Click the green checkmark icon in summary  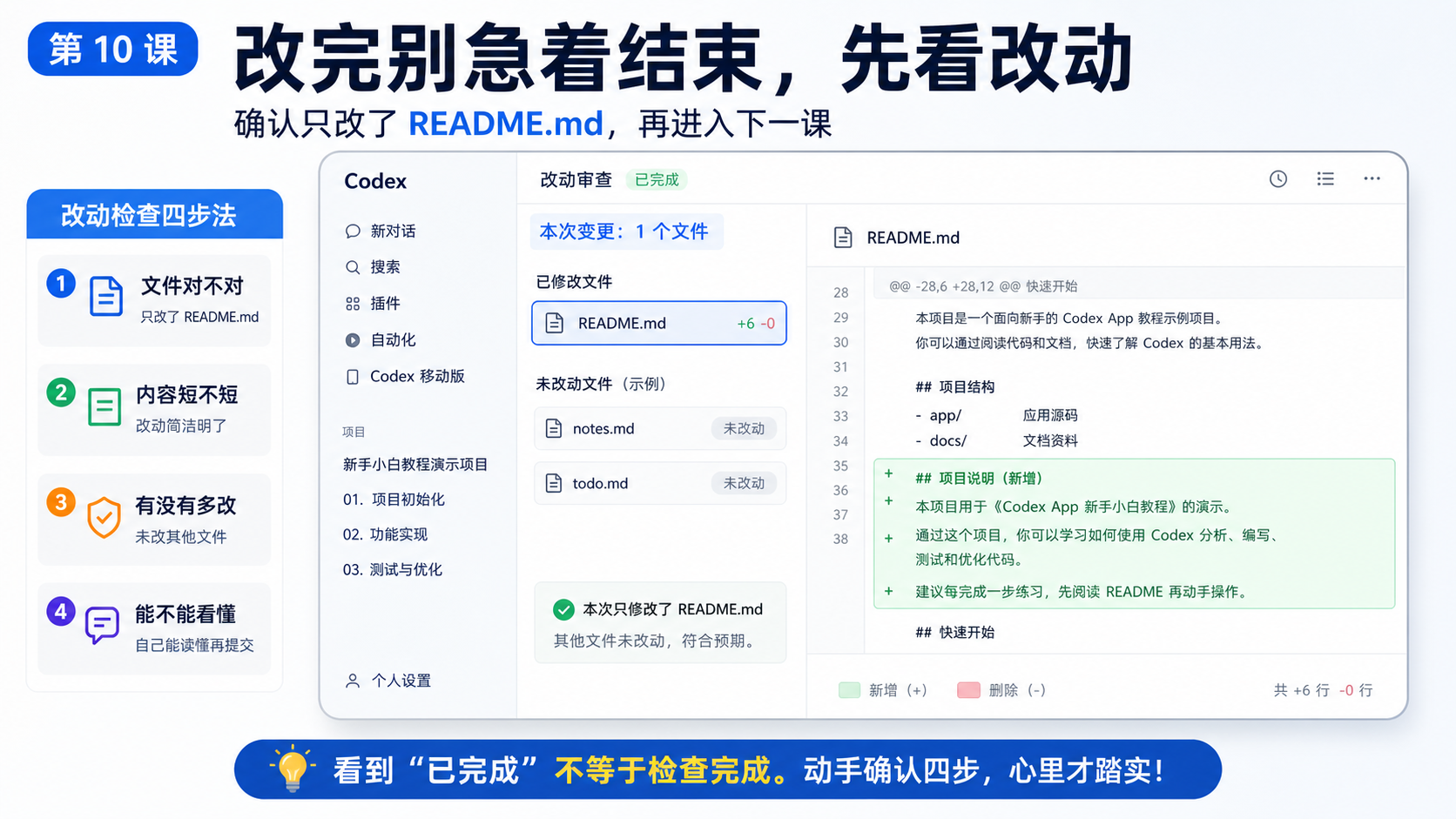(x=563, y=609)
